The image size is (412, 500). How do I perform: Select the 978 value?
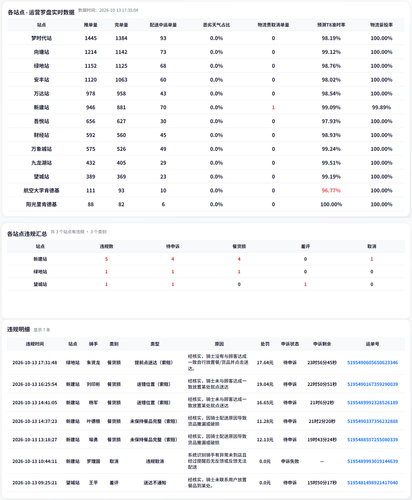(91, 93)
